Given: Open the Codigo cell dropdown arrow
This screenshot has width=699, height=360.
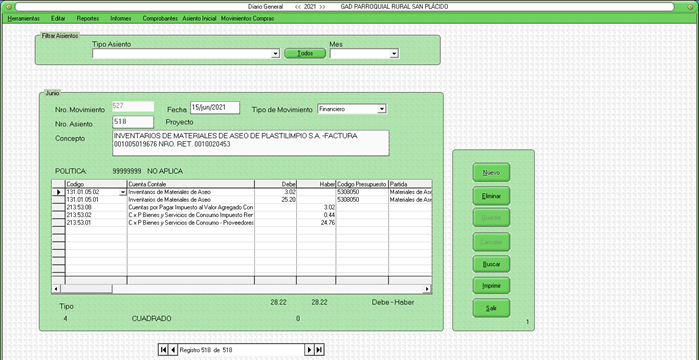Looking at the screenshot, I should [x=123, y=192].
